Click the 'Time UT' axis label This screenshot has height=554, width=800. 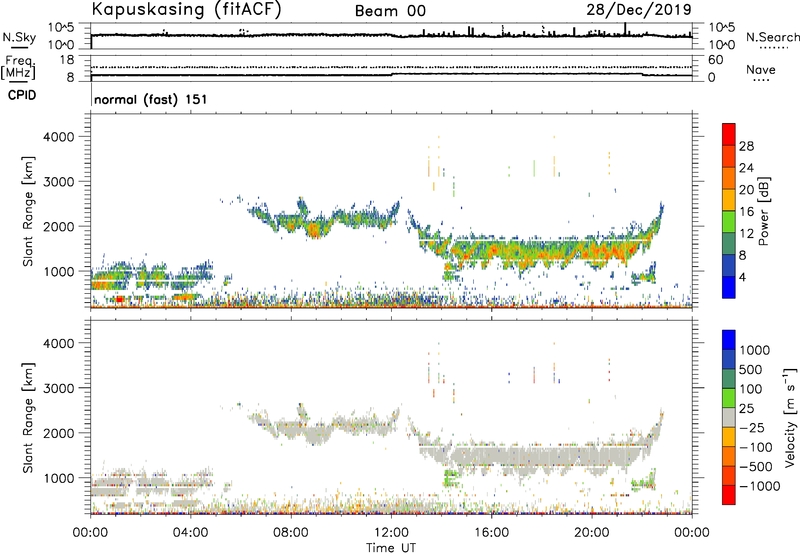tap(391, 548)
